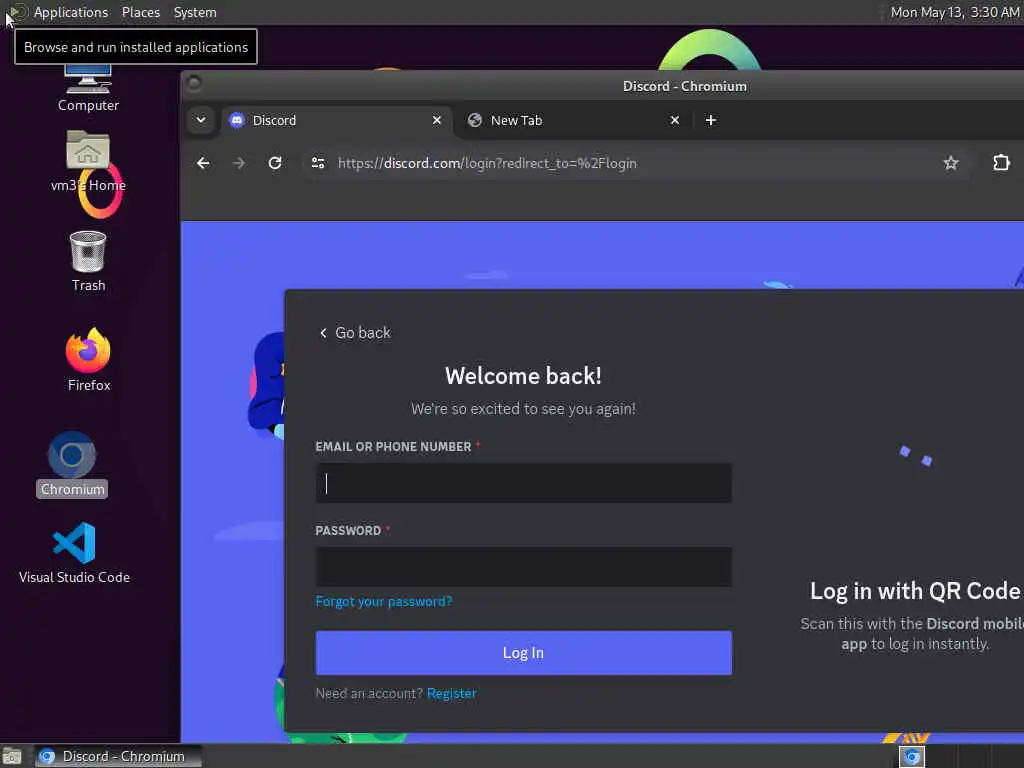Viewport: 1024px width, 768px height.
Task: Open the Applications menu
Action: (71, 12)
